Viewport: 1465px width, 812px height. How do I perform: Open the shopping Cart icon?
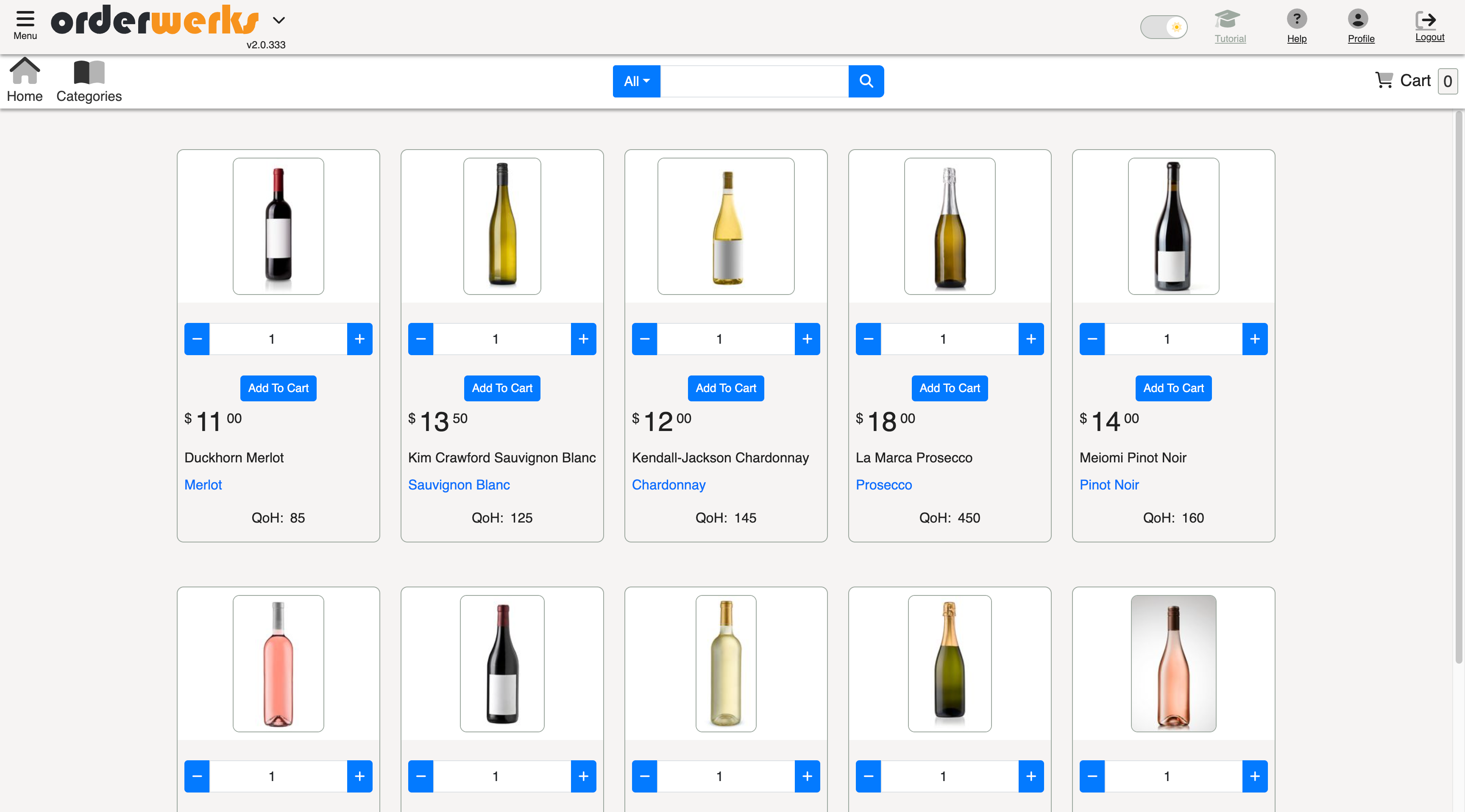pos(1384,80)
